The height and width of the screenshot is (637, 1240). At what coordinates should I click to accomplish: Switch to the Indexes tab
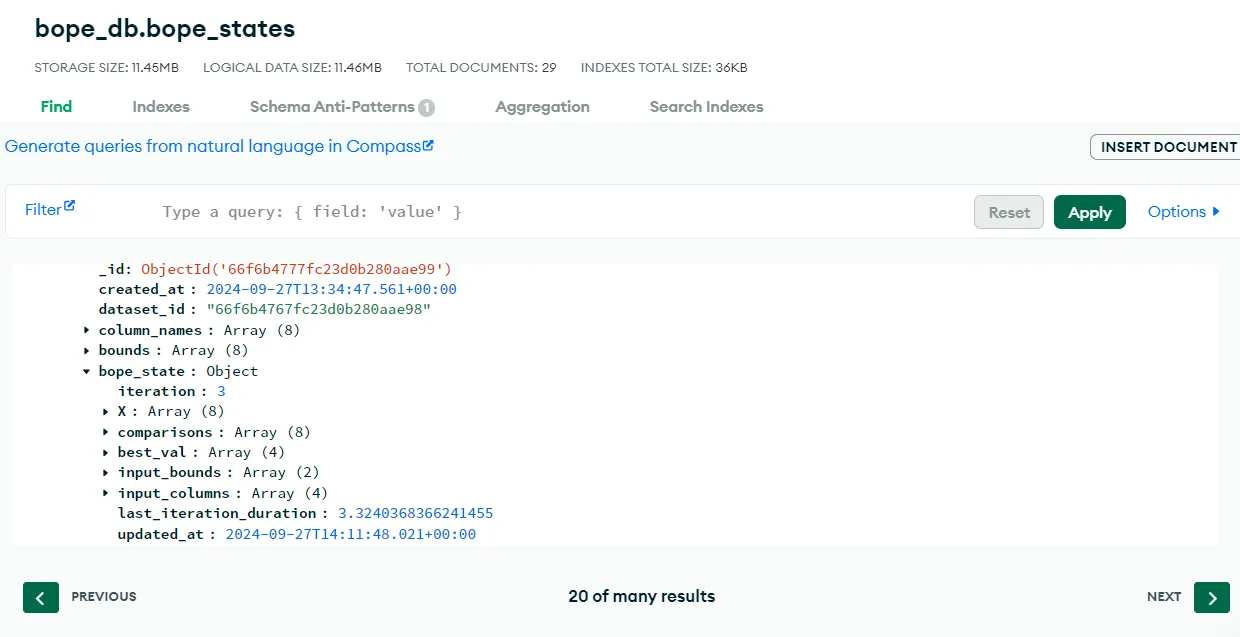pos(161,106)
